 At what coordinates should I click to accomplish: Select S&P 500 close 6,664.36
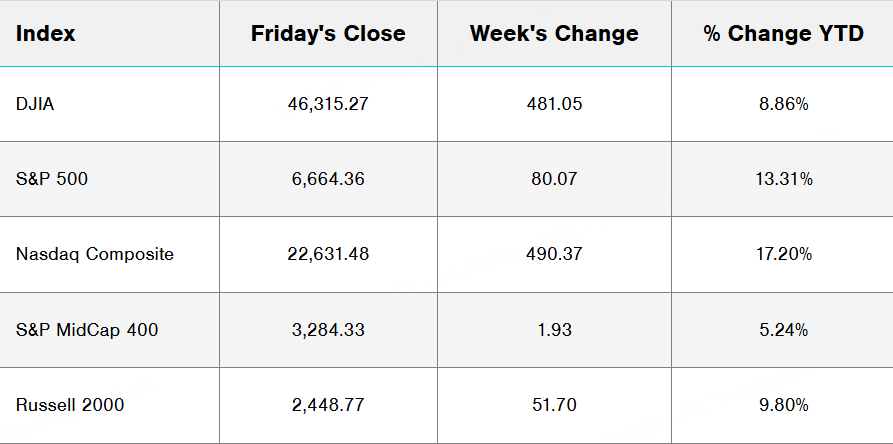pyautogui.click(x=328, y=179)
